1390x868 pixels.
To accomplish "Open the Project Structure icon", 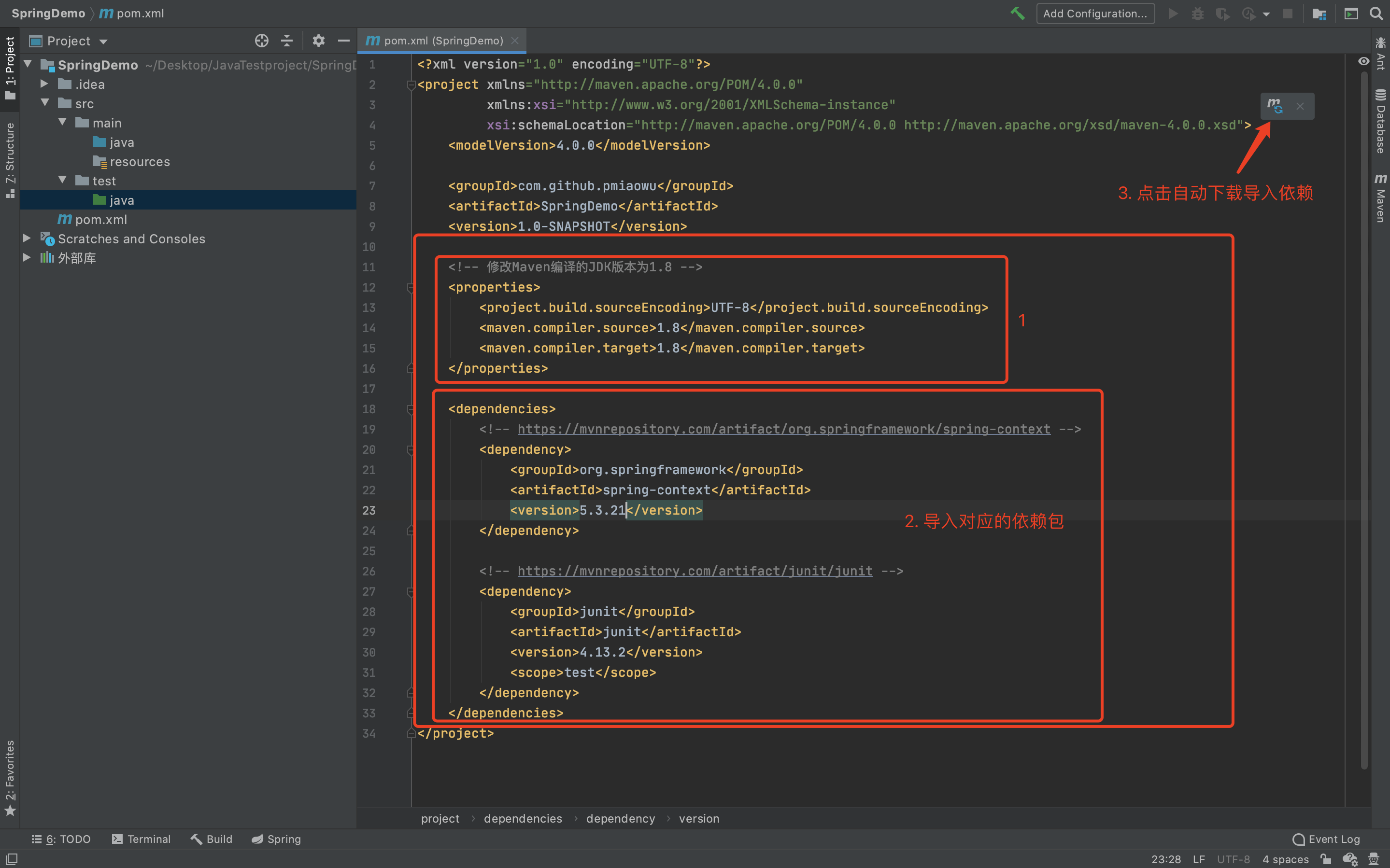I will 1319,13.
